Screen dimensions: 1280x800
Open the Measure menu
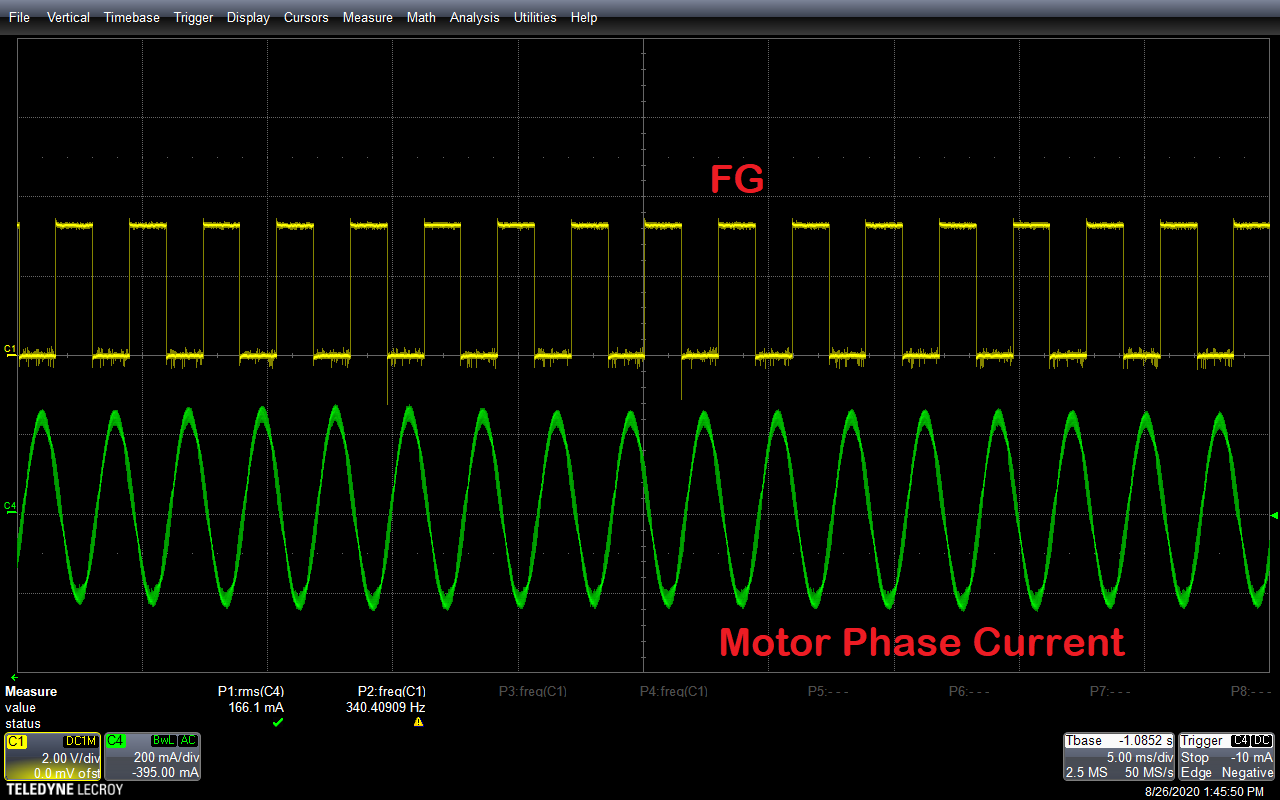coord(367,17)
